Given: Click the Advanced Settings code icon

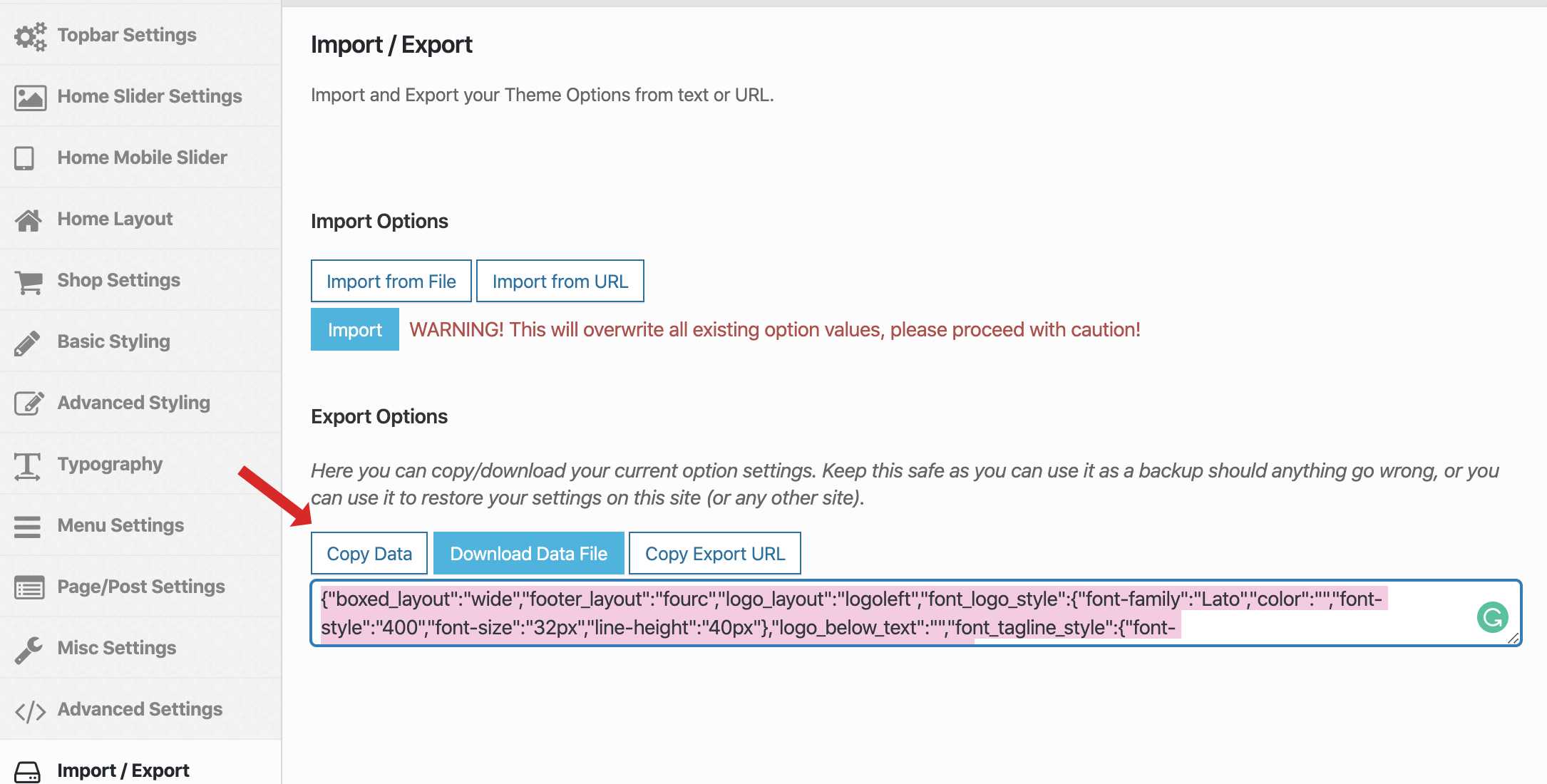Looking at the screenshot, I should click(x=30, y=709).
